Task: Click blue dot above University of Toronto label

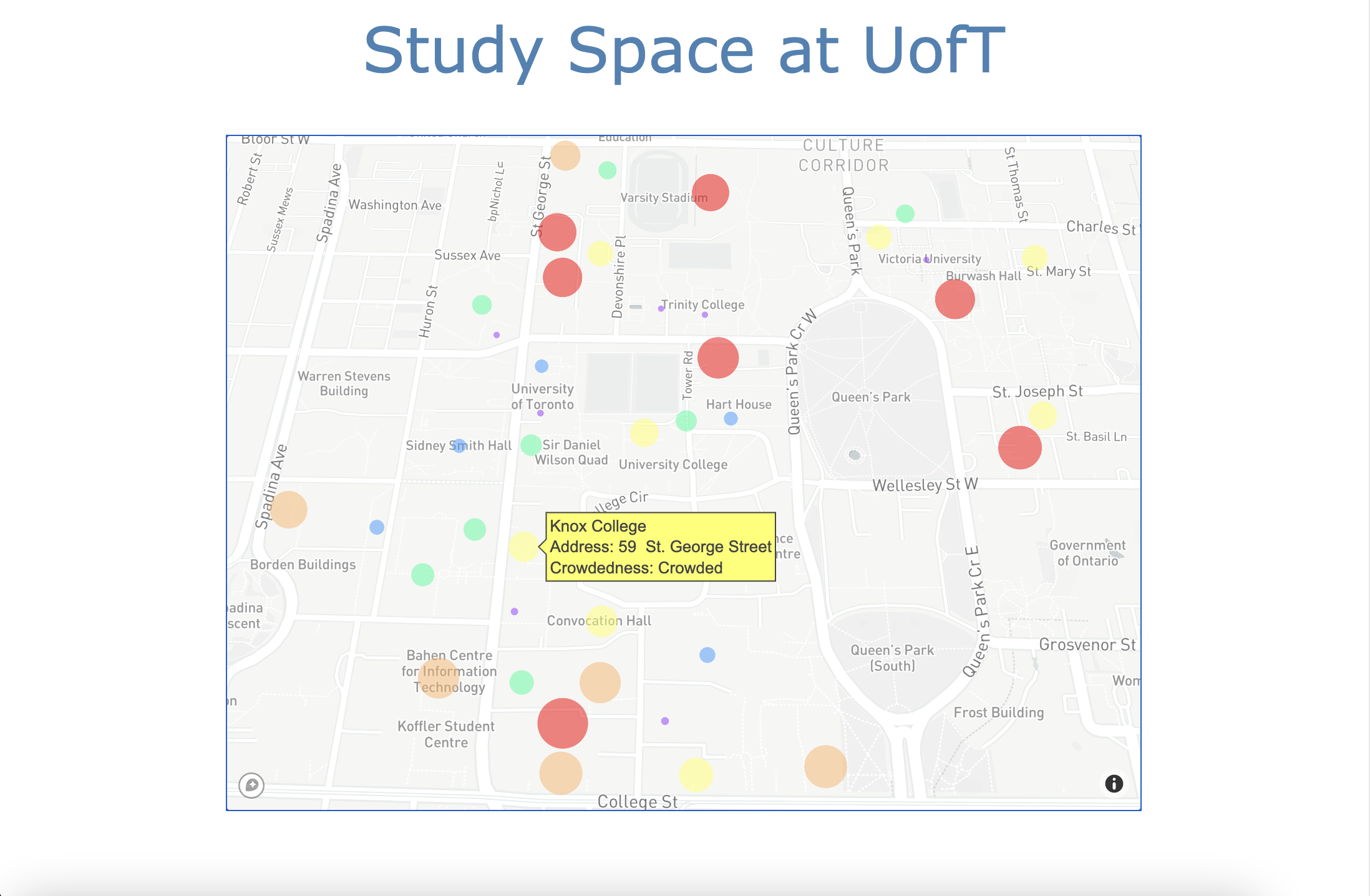Action: click(x=542, y=366)
